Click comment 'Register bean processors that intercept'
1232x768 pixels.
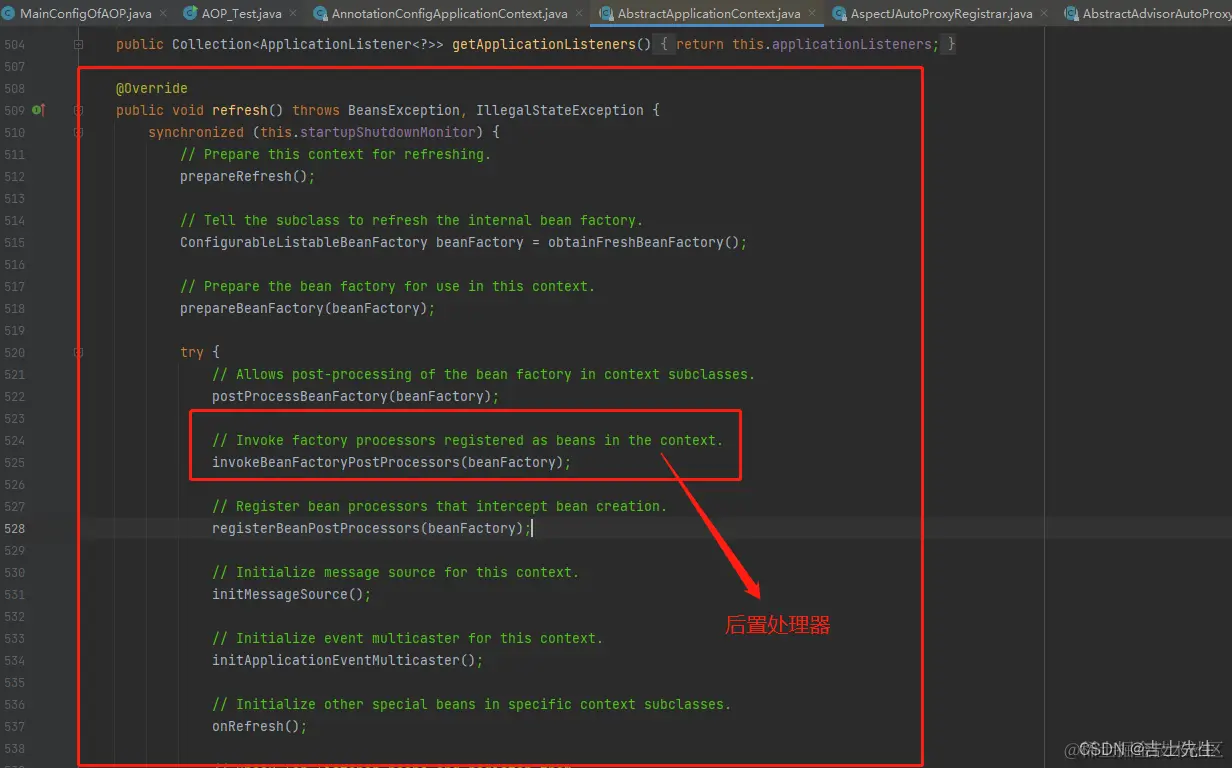click(x=440, y=506)
